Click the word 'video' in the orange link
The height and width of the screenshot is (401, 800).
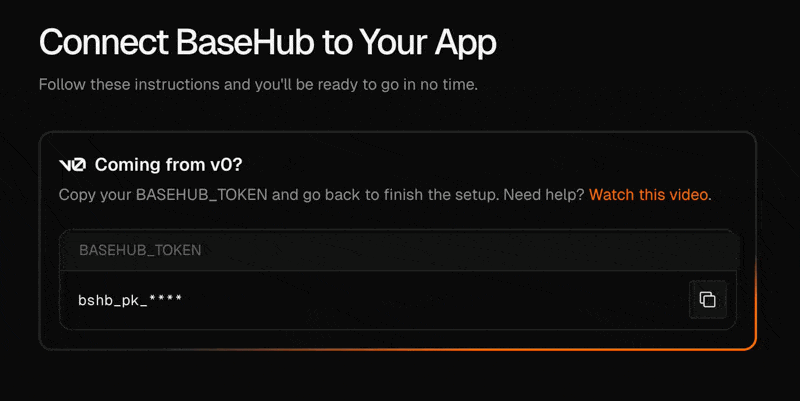click(687, 194)
